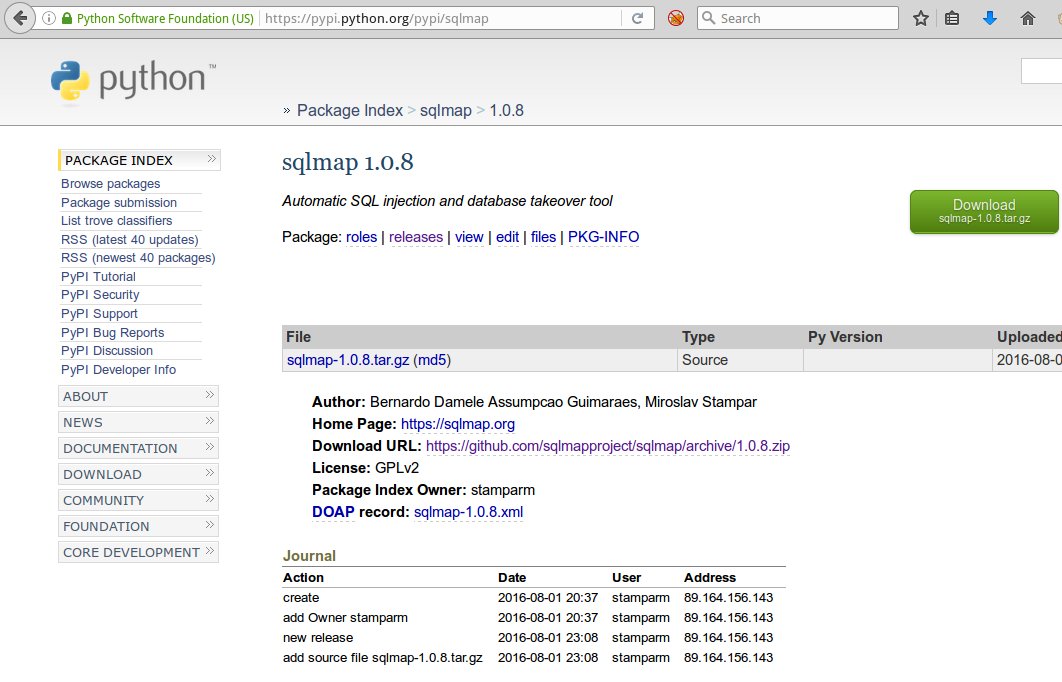Click the PACKAGE INDEX chevron
Screen dimensions: 1062x682
tap(211, 159)
